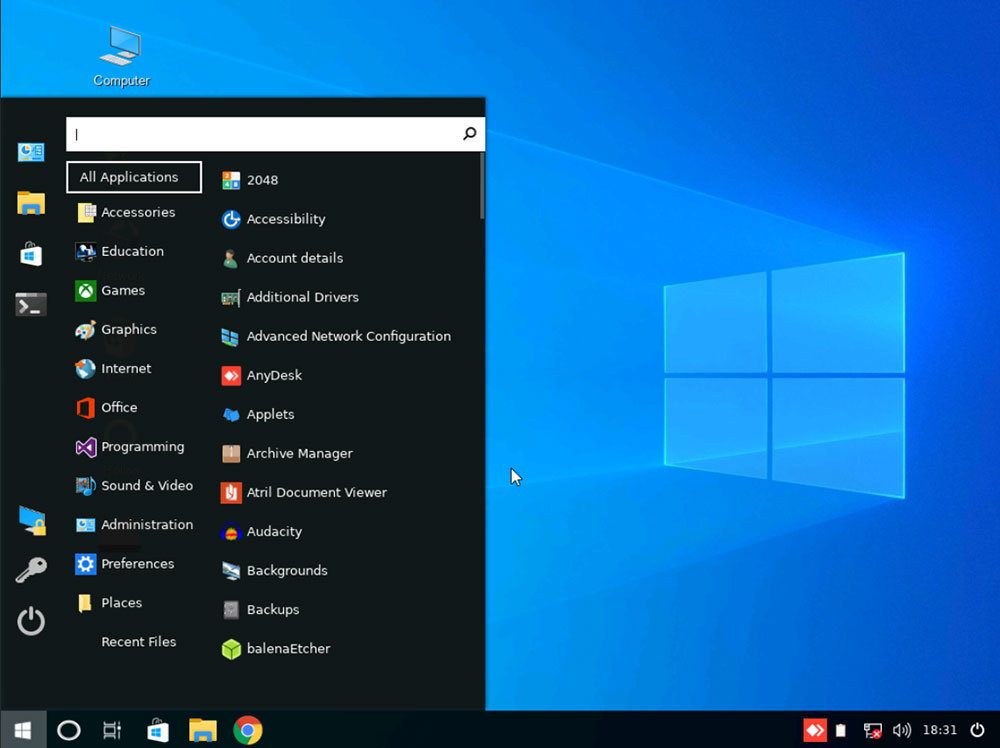Launch Archive Manager icon
The image size is (1000, 748).
tap(231, 453)
